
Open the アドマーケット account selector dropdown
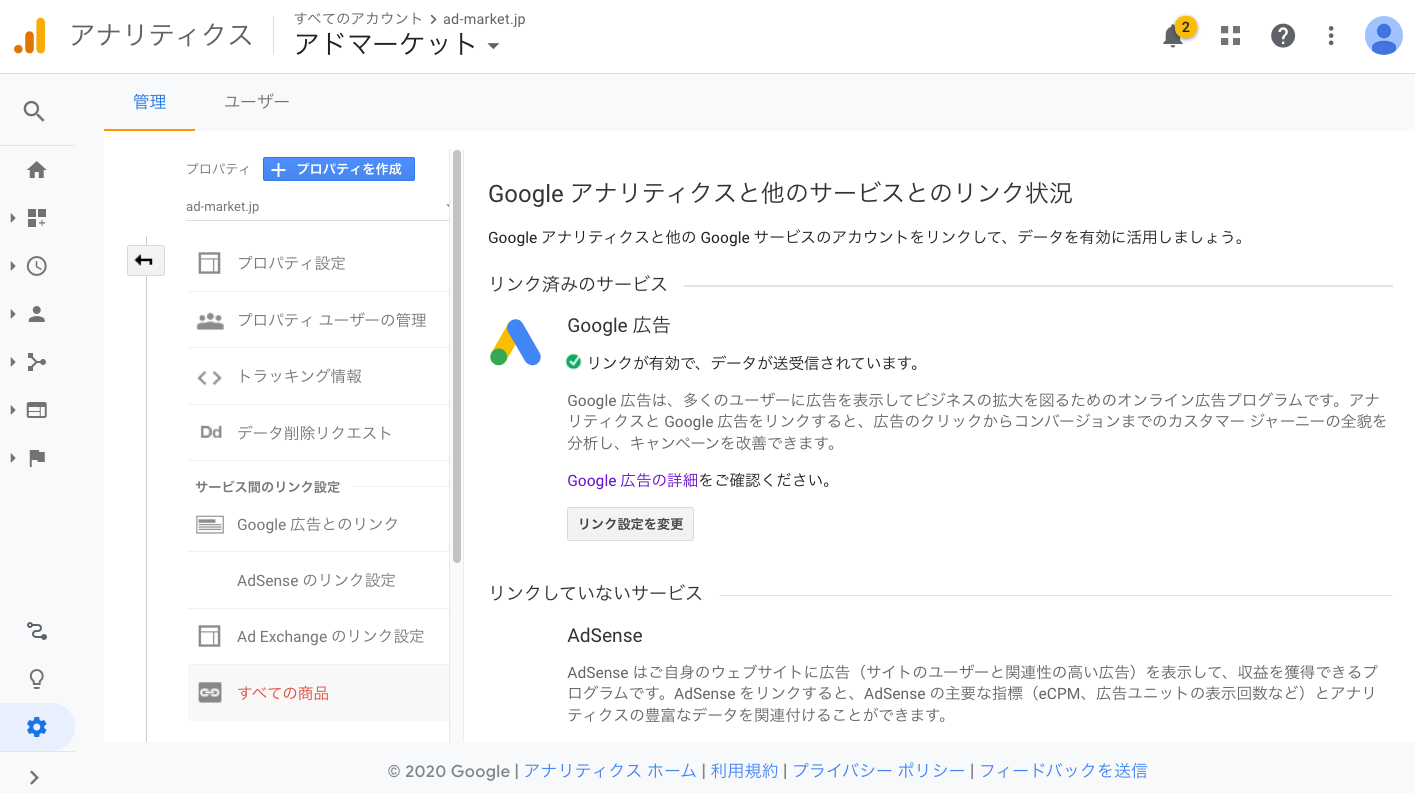tap(397, 45)
